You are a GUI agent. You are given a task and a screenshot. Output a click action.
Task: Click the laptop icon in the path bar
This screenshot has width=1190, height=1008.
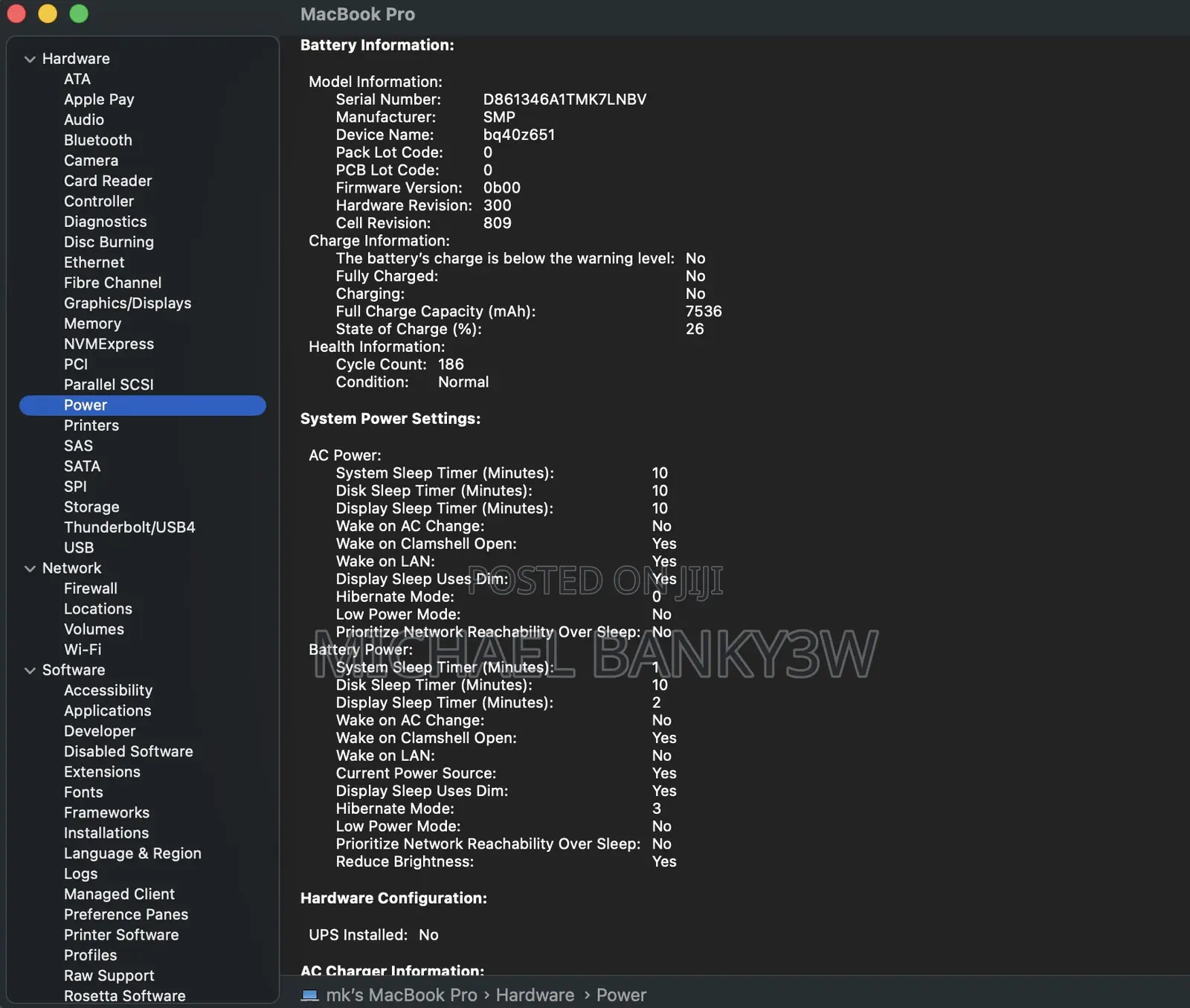[x=309, y=995]
